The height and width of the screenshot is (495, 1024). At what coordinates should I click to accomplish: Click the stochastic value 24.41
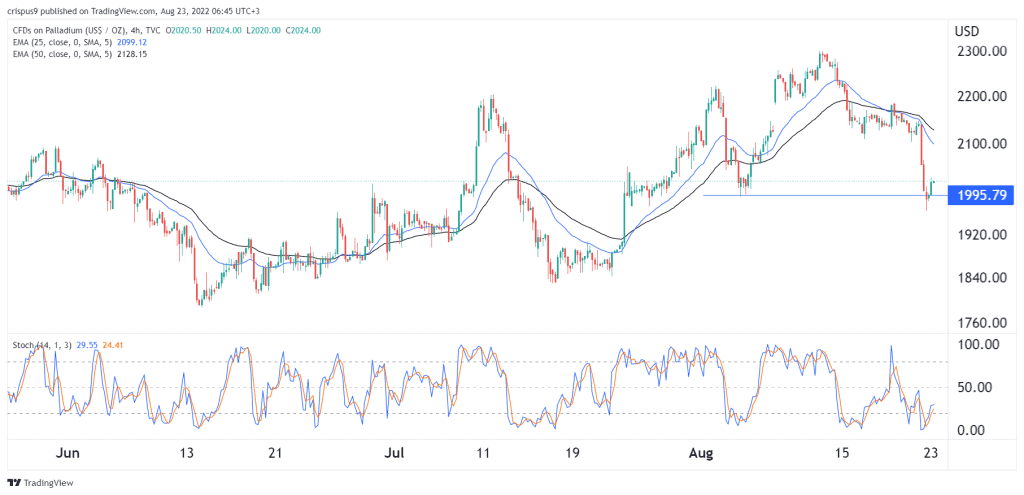(x=114, y=343)
